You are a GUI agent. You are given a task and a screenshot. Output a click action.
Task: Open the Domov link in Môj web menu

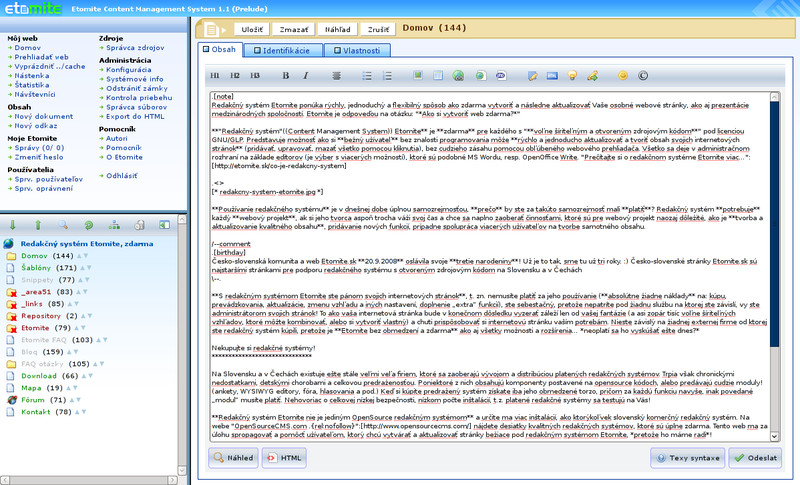(x=28, y=47)
